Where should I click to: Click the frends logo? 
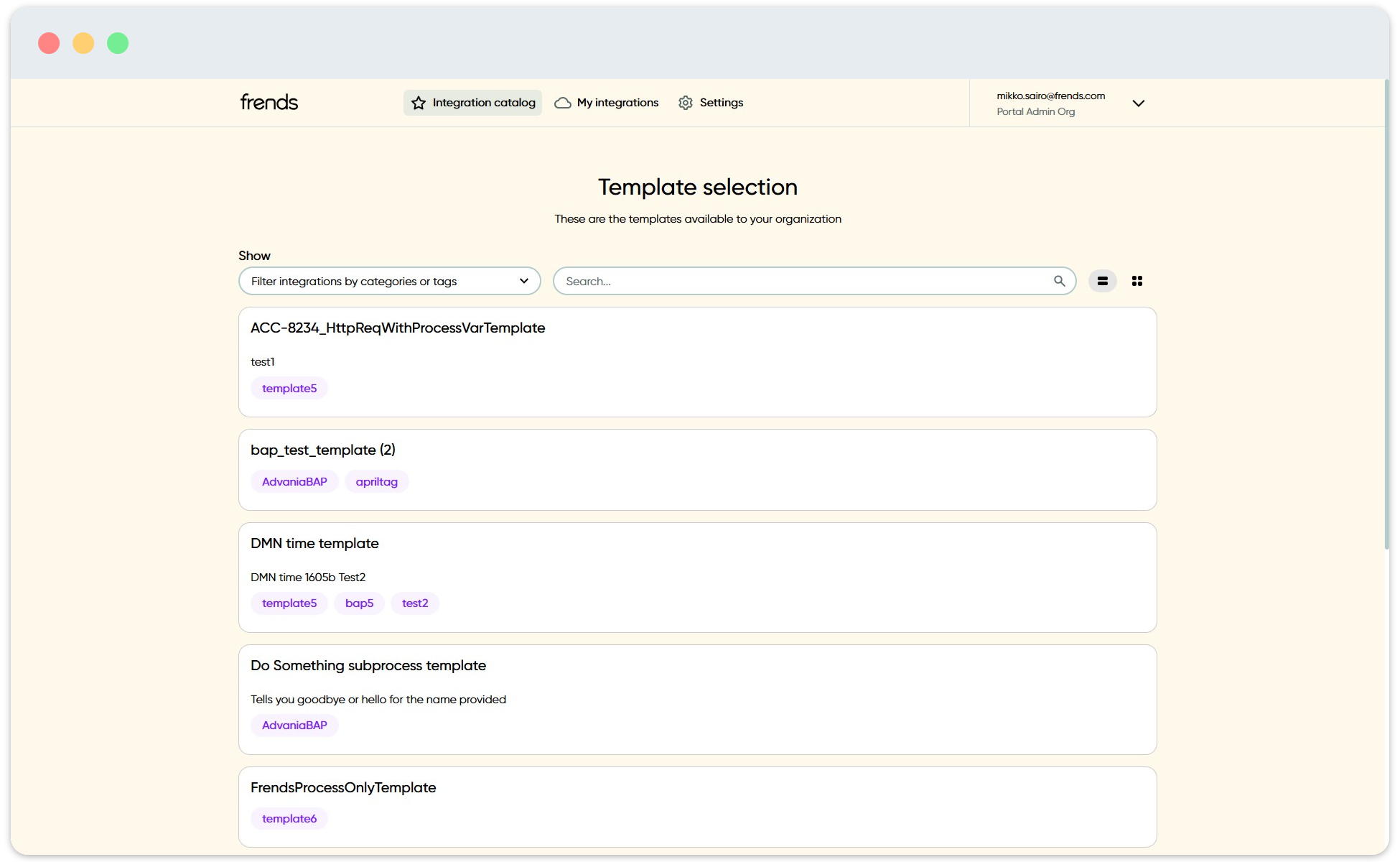point(269,101)
